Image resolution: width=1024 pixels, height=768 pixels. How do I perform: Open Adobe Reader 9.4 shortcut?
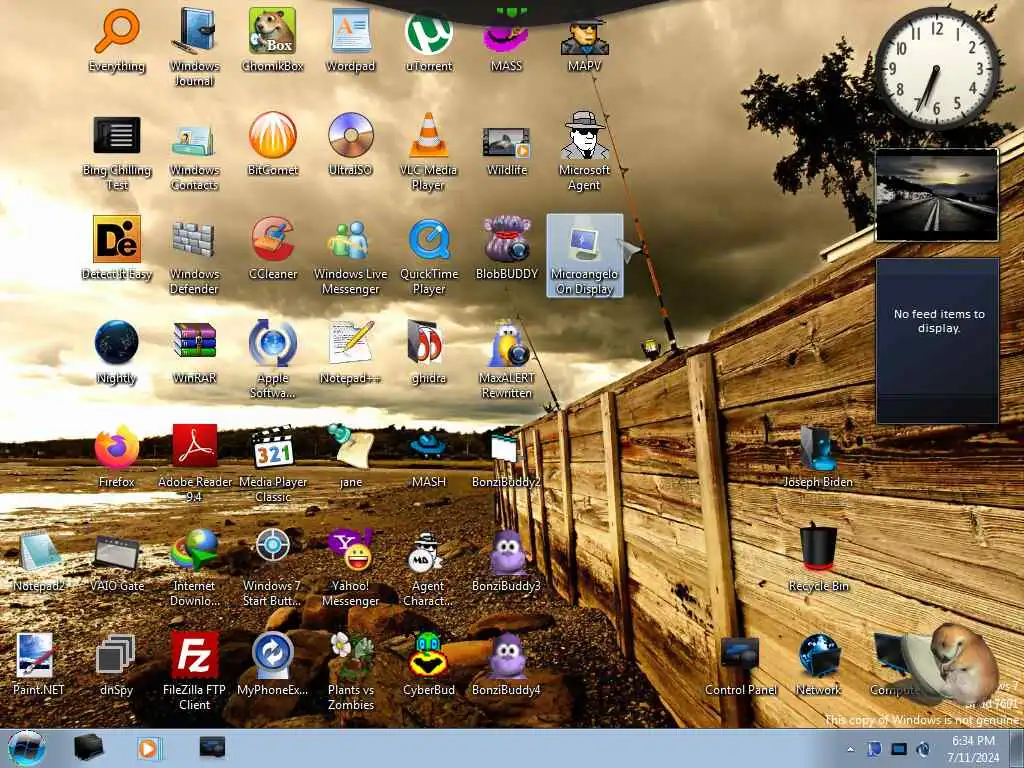[195, 463]
